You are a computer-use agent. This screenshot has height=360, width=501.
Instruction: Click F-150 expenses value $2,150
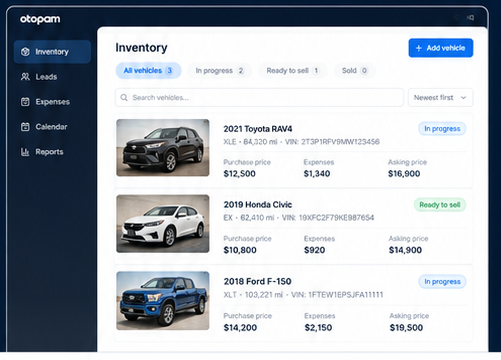point(318,328)
